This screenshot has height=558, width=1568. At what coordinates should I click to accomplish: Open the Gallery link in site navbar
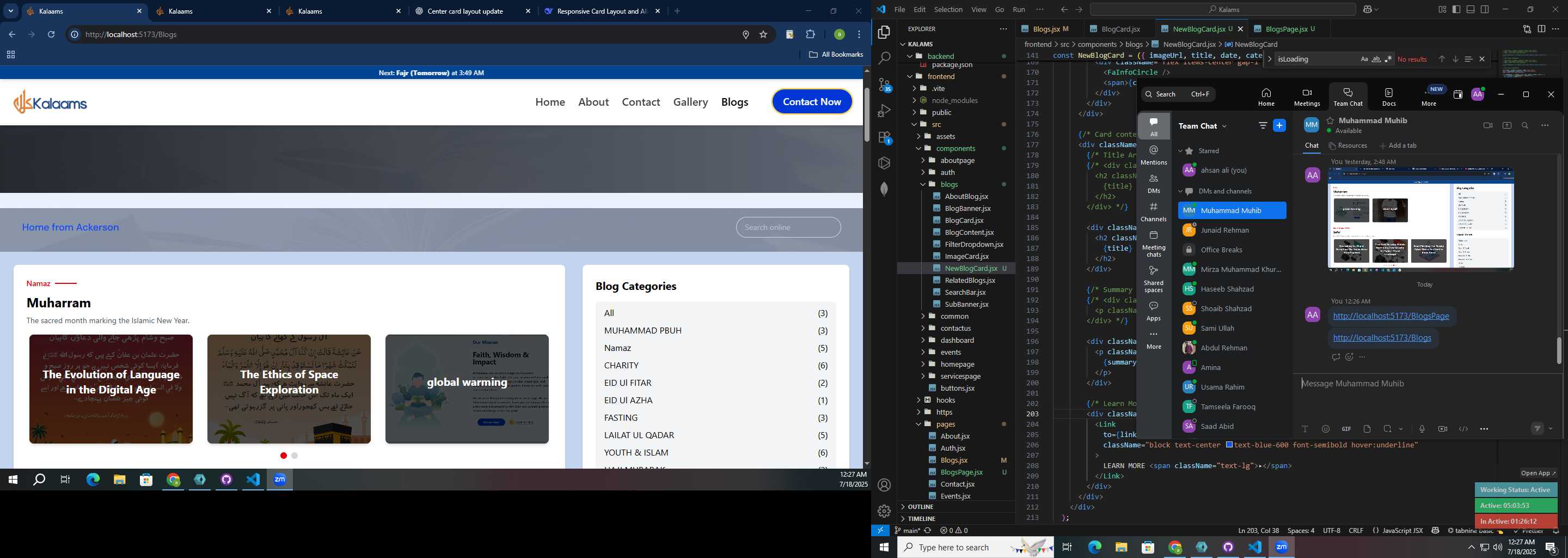pos(690,102)
